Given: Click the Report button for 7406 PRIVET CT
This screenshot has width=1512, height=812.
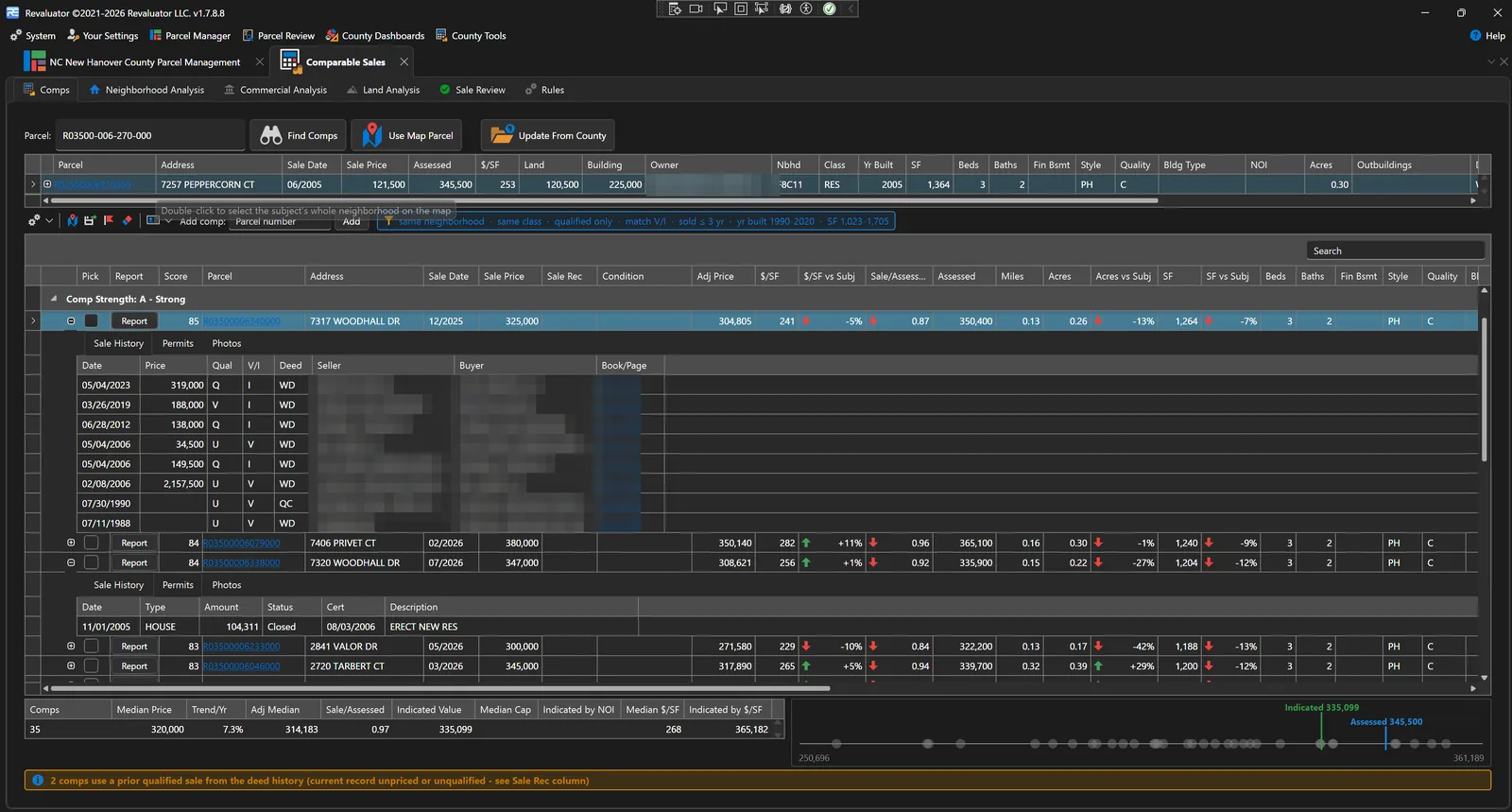Looking at the screenshot, I should (x=134, y=543).
